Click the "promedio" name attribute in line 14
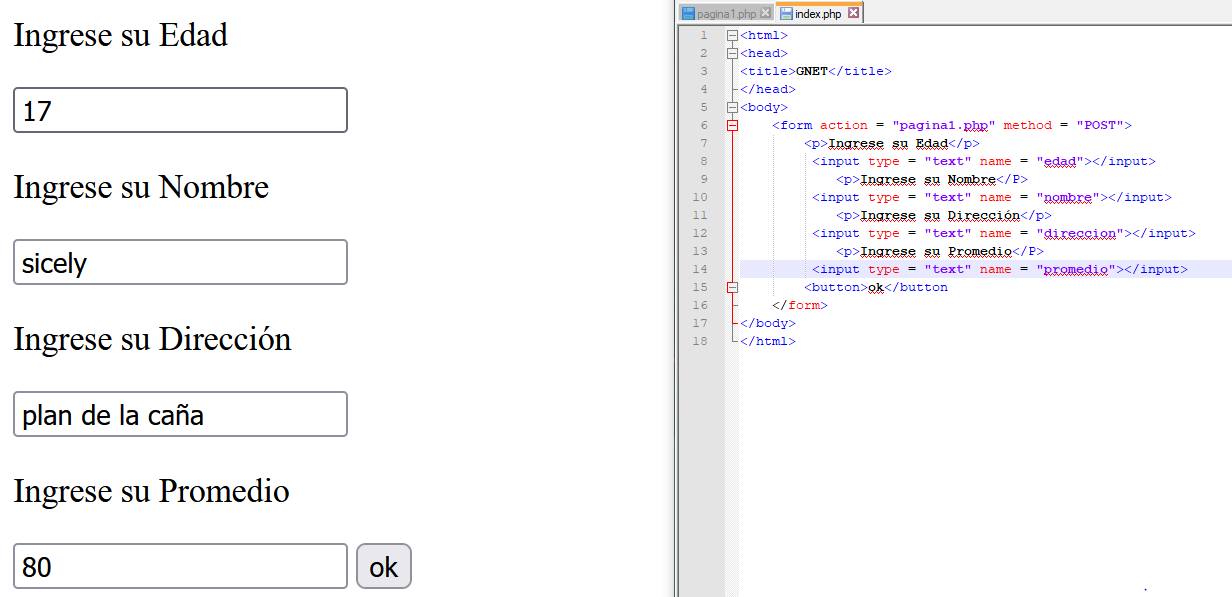The width and height of the screenshot is (1232, 597). 1076,269
